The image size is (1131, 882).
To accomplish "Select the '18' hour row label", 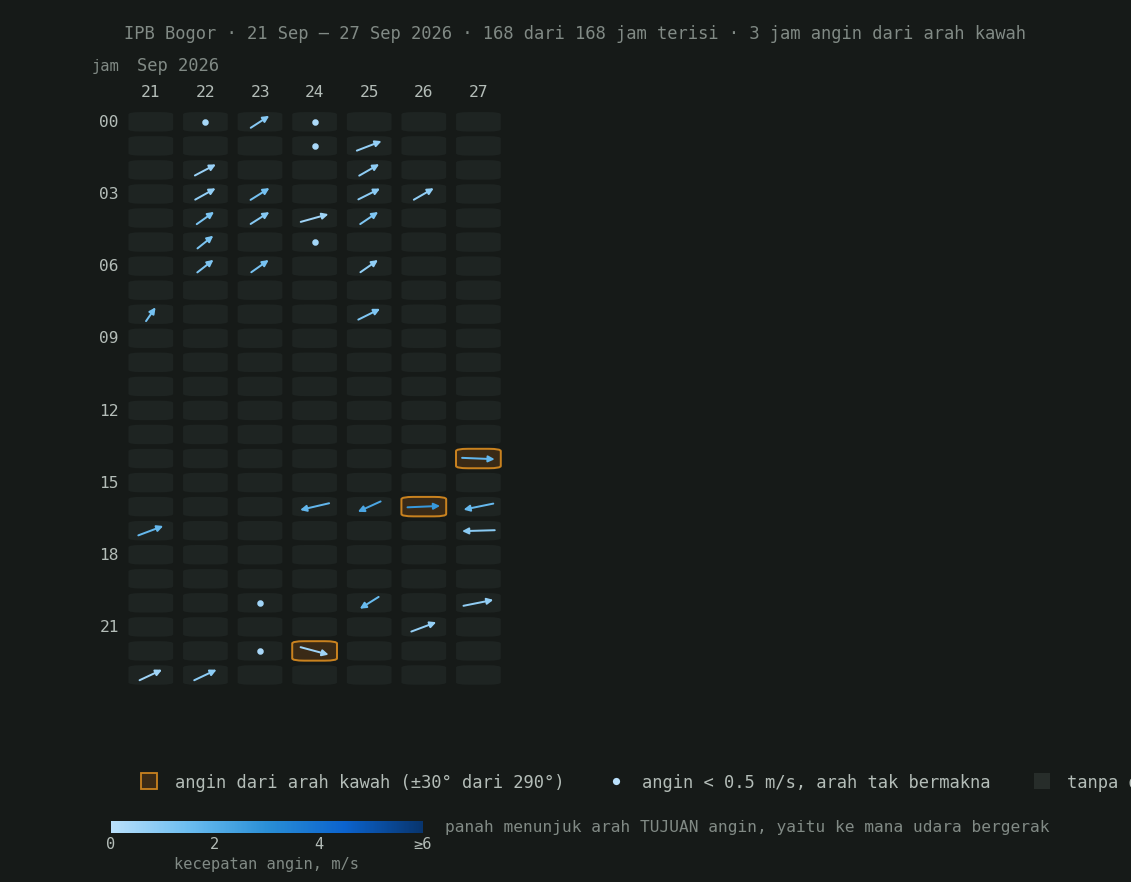I will click(x=109, y=555).
